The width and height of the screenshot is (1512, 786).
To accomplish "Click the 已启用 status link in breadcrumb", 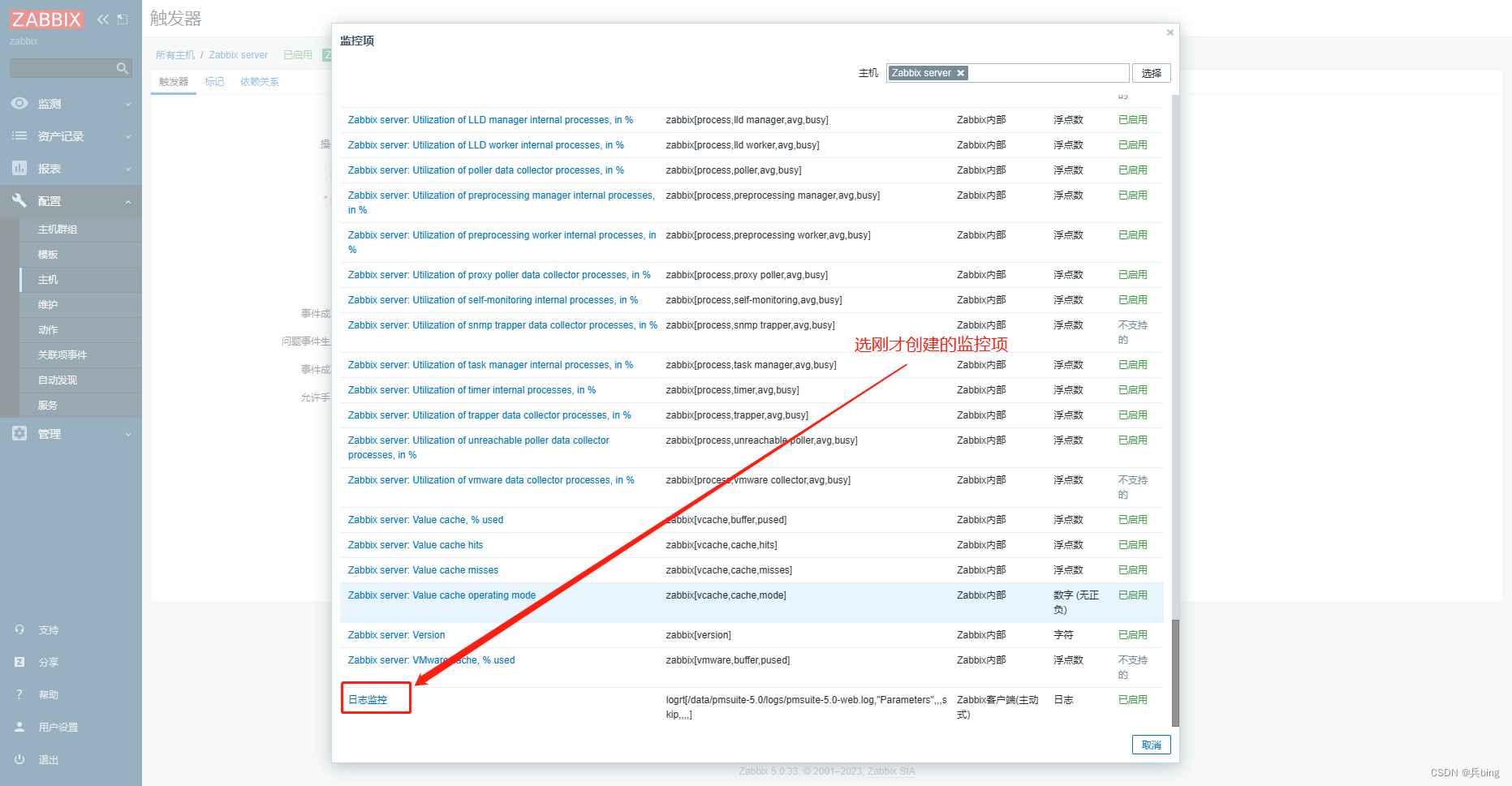I will [x=298, y=55].
